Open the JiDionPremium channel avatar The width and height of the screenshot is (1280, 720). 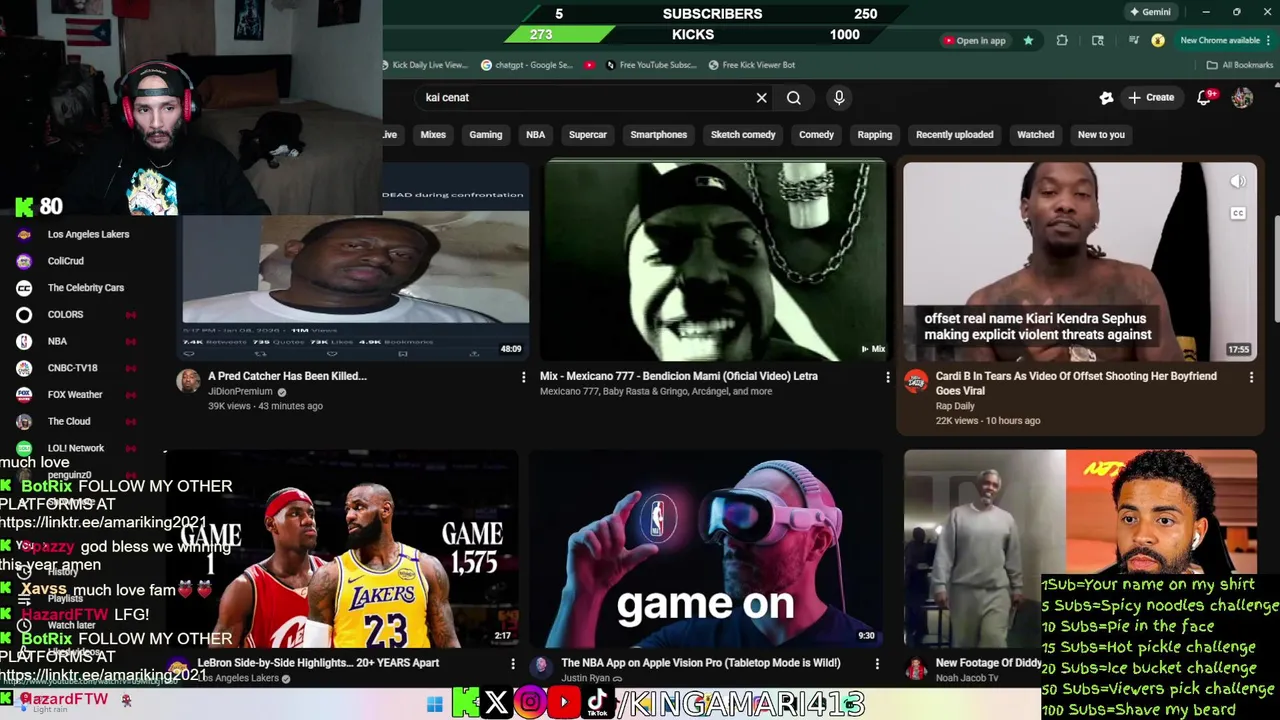click(x=188, y=381)
